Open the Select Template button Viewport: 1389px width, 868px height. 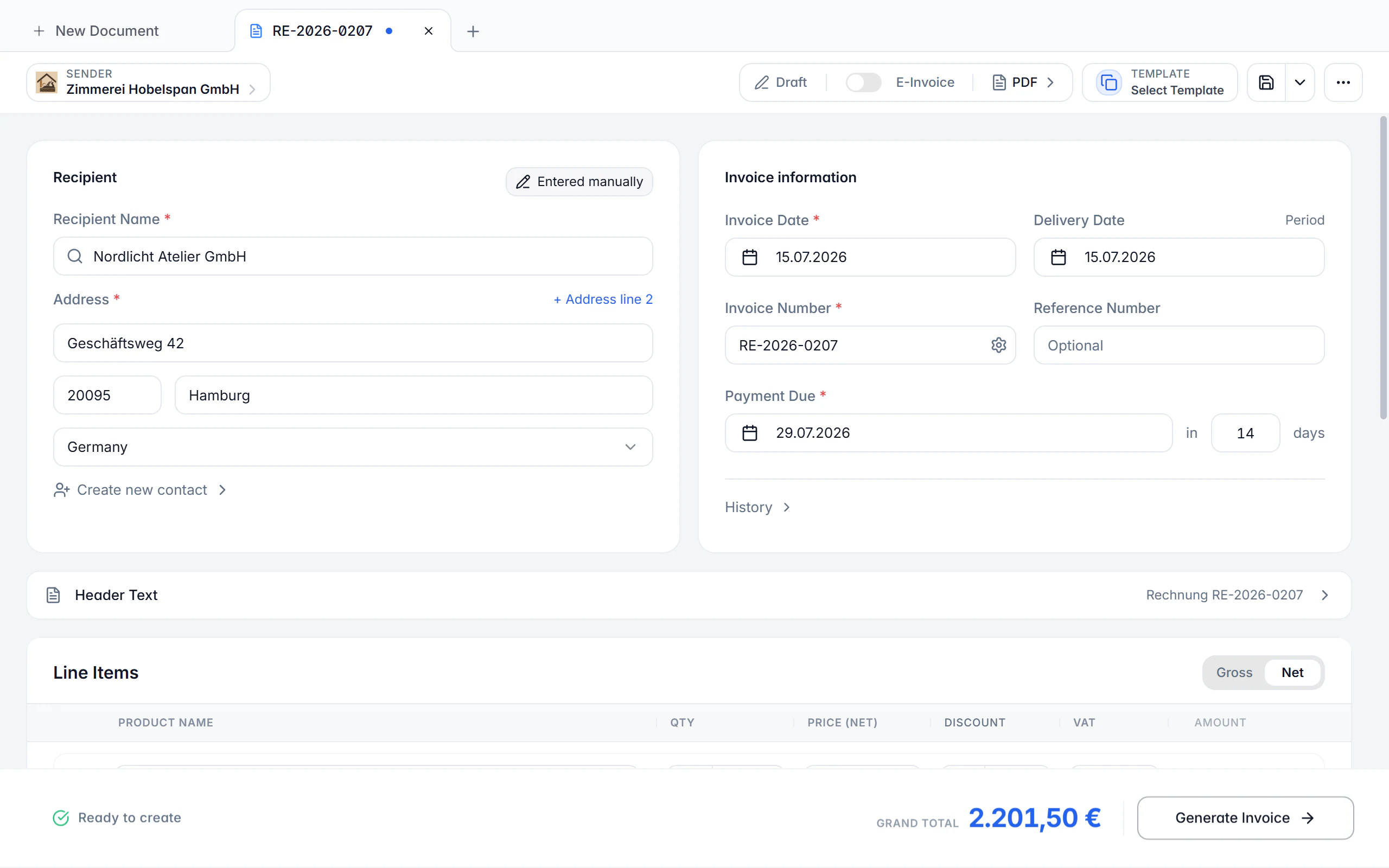1159,82
